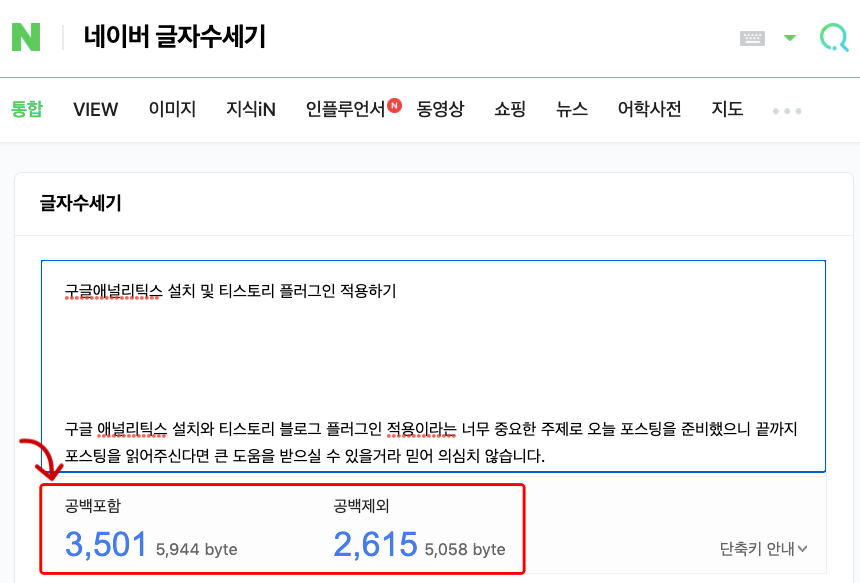Click the text line 구글애널리틱스 설치 및 티스토리 플러그인 적용하기

pyautogui.click(x=230, y=291)
